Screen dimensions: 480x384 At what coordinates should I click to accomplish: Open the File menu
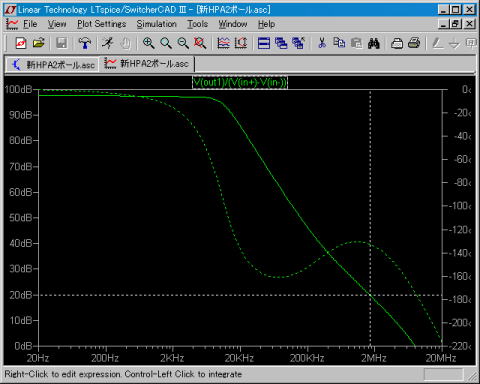30,24
